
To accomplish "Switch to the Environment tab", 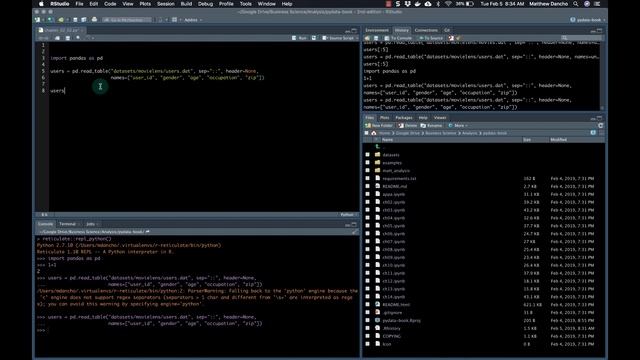I will click(x=377, y=30).
